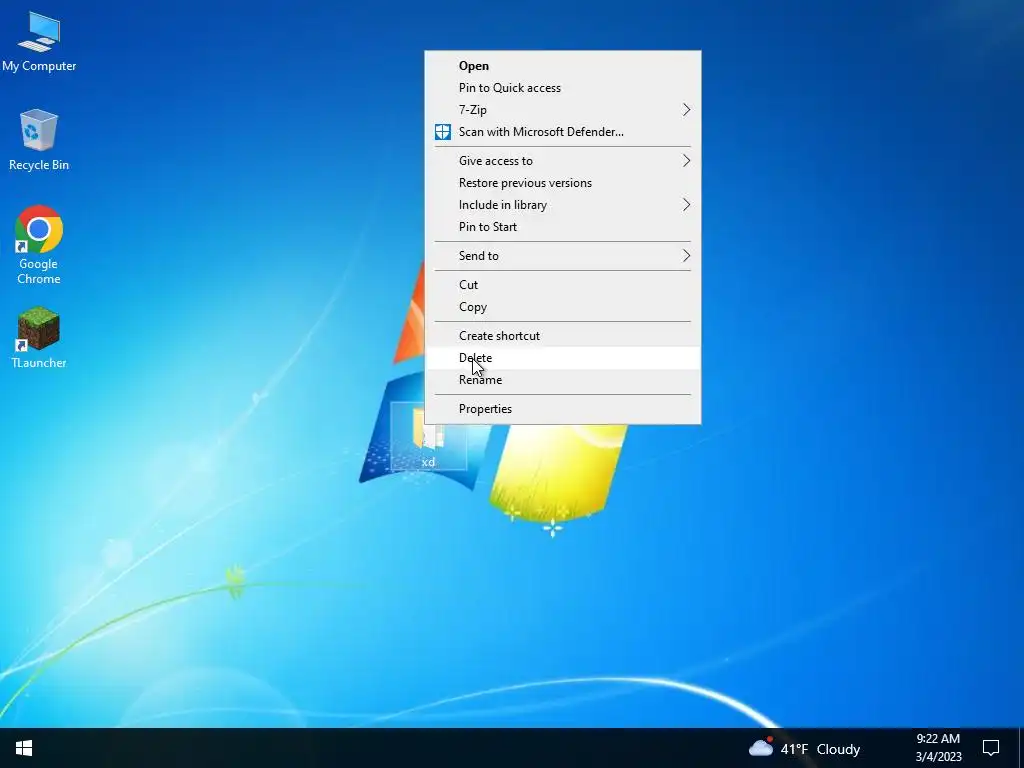This screenshot has width=1024, height=768.
Task: Select the Recycle Bin icon
Action: [39, 140]
